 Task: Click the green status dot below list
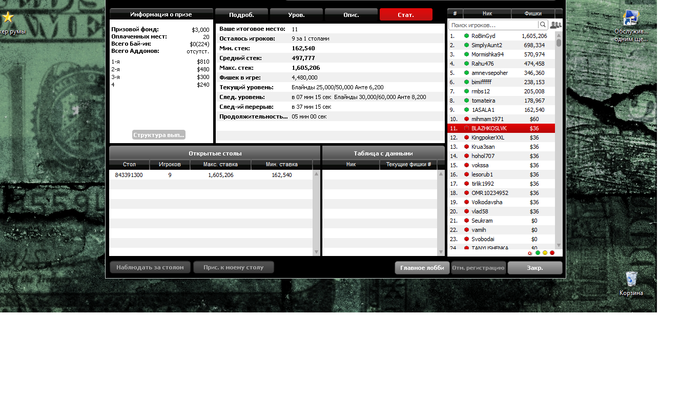click(538, 253)
